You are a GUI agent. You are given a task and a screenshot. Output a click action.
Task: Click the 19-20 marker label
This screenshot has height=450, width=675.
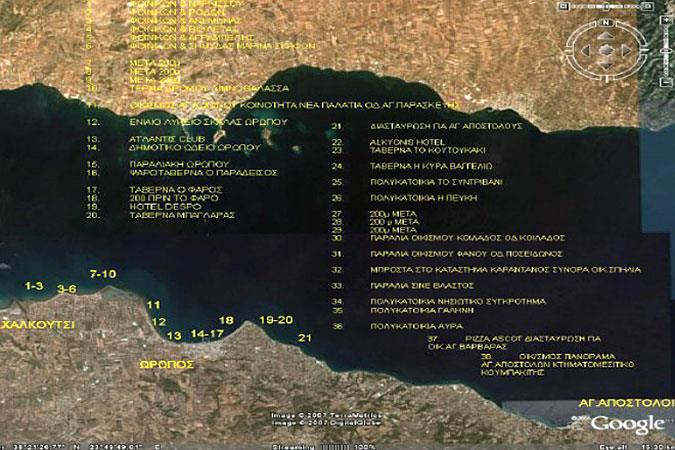click(x=275, y=319)
